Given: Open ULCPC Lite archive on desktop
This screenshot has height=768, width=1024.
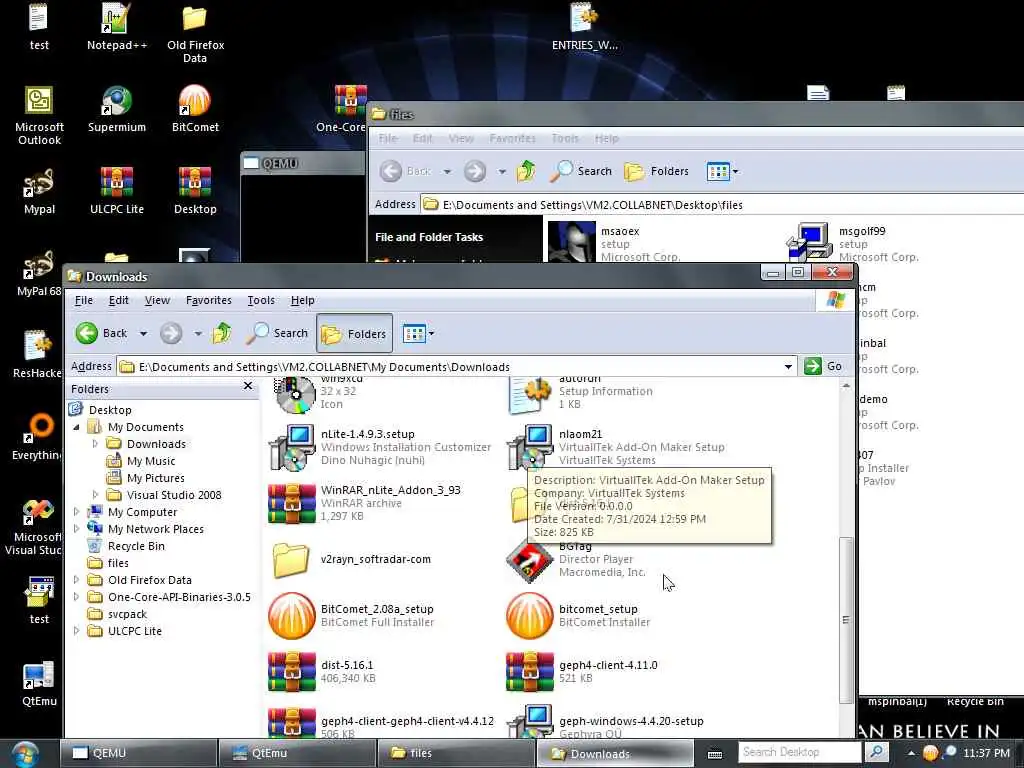Looking at the screenshot, I should coord(117,192).
